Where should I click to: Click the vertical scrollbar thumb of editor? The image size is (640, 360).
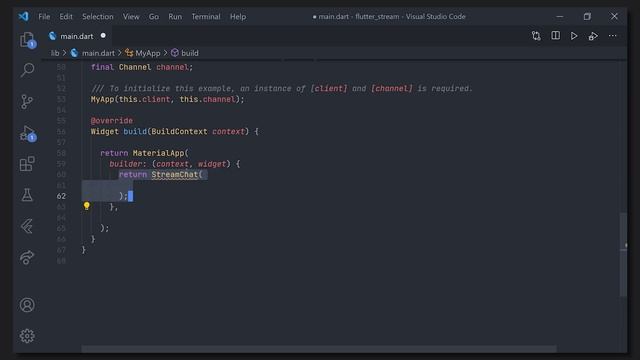[x=623, y=255]
